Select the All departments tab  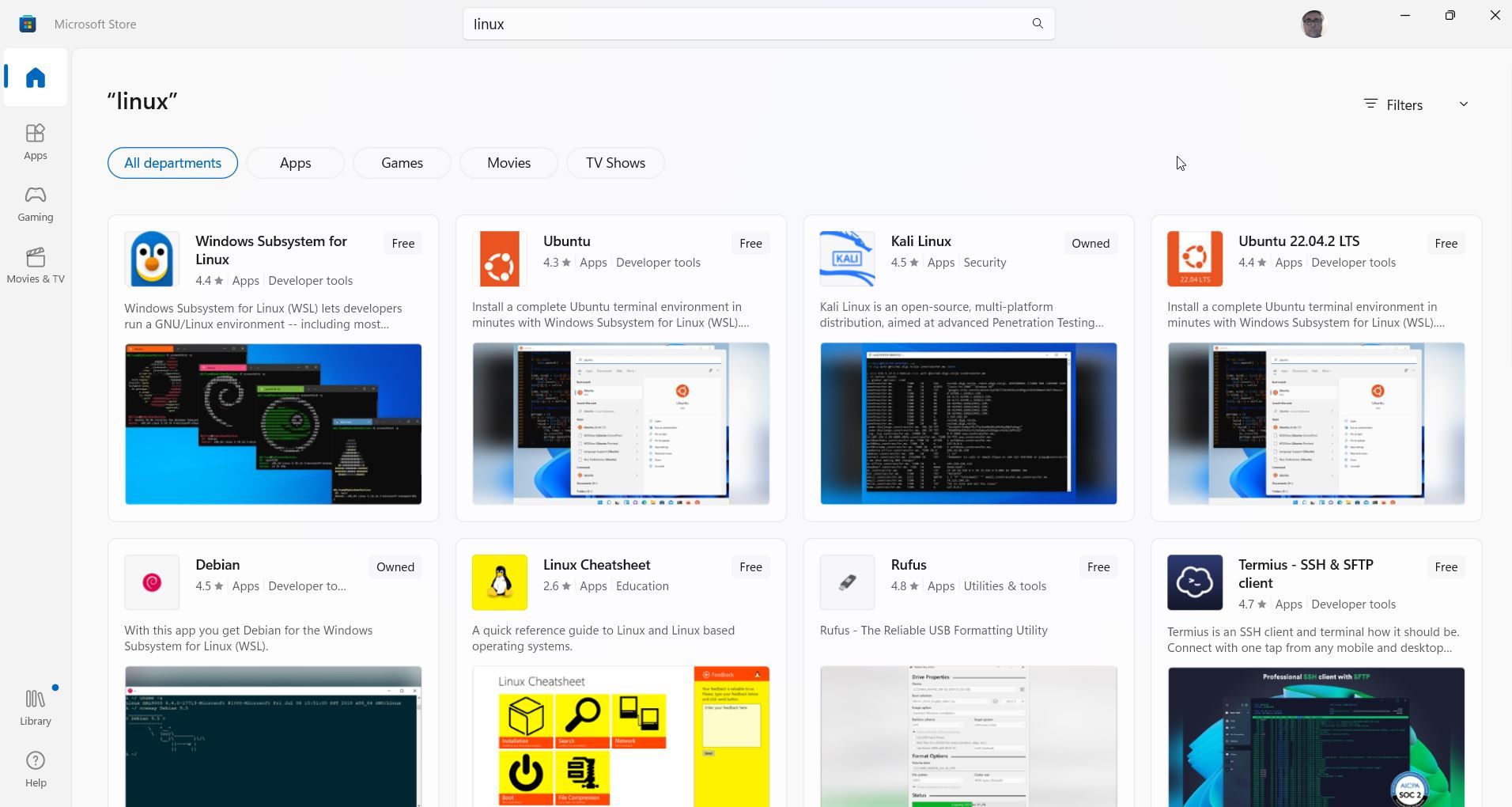point(172,163)
